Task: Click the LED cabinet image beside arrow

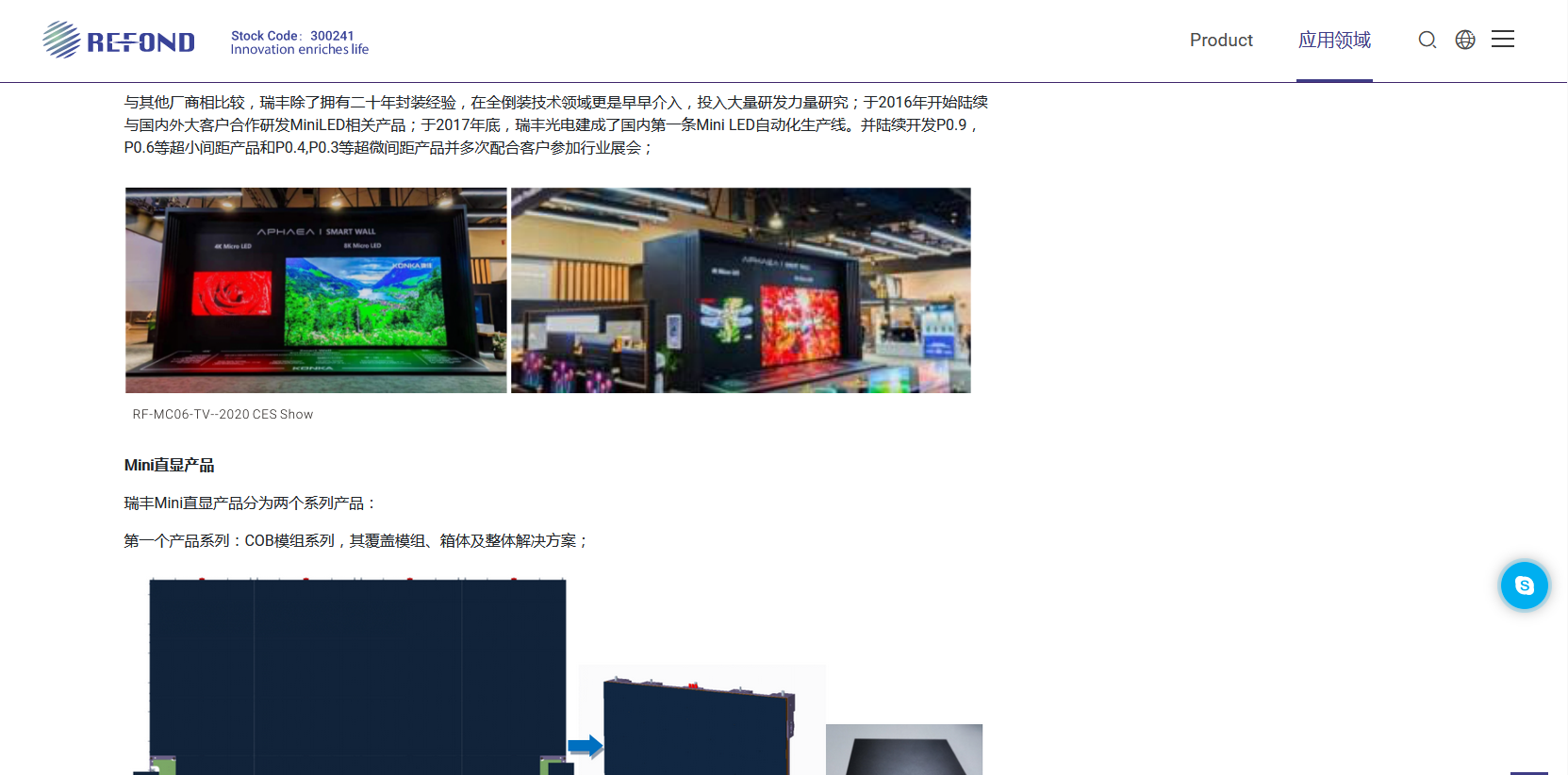Action: [x=701, y=720]
